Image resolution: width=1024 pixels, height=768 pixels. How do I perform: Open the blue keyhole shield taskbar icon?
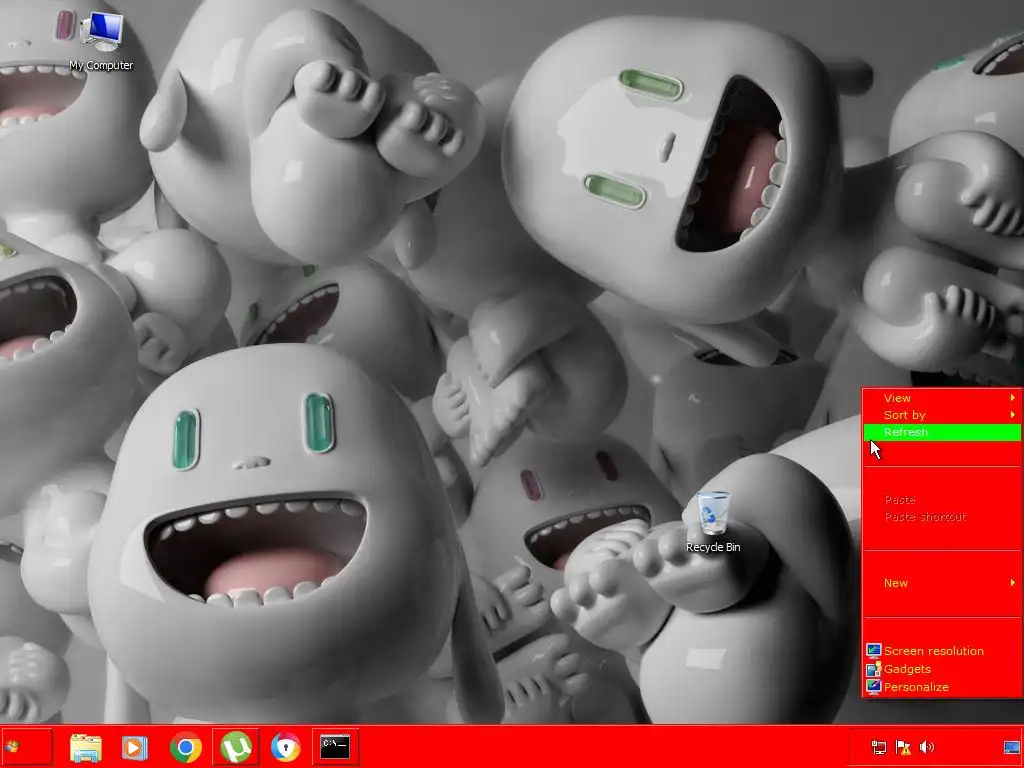(x=285, y=747)
